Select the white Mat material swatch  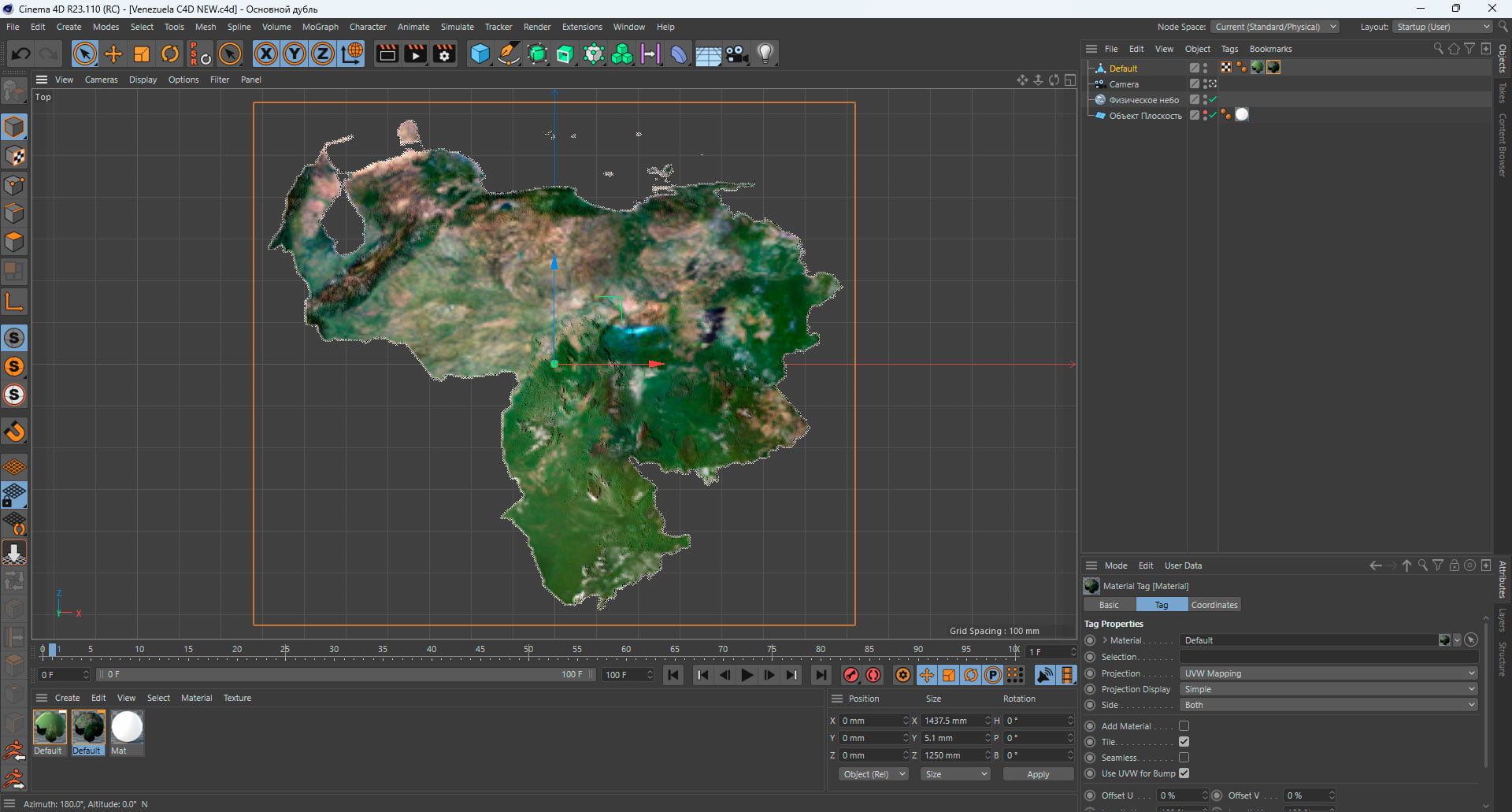click(x=126, y=727)
